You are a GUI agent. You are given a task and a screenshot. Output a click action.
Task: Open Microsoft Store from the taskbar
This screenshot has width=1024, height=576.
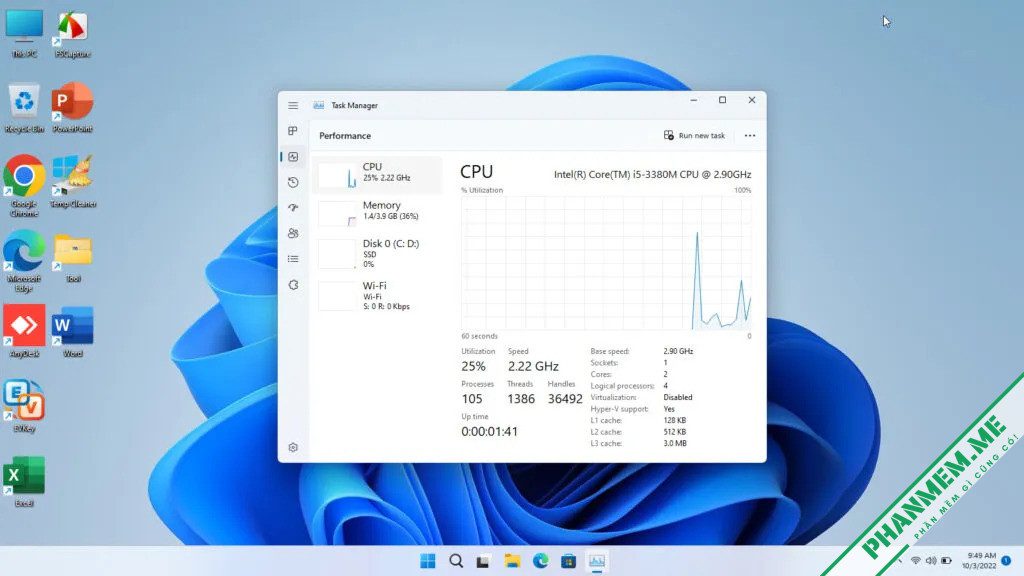(x=568, y=561)
